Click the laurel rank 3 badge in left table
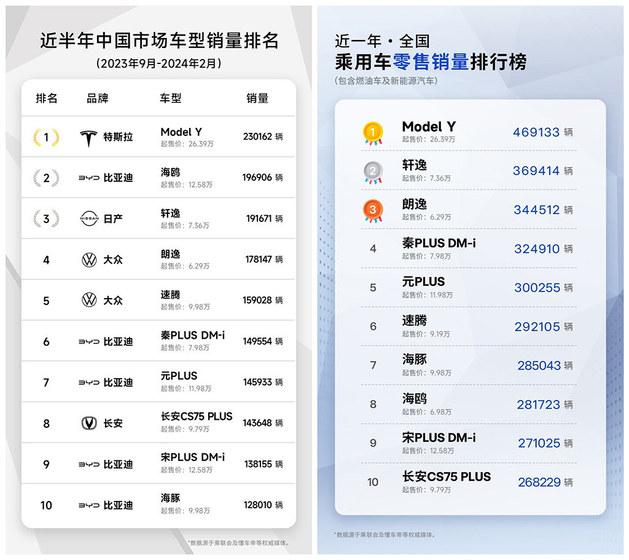Screen dimensions: 629x560 click(x=46, y=218)
